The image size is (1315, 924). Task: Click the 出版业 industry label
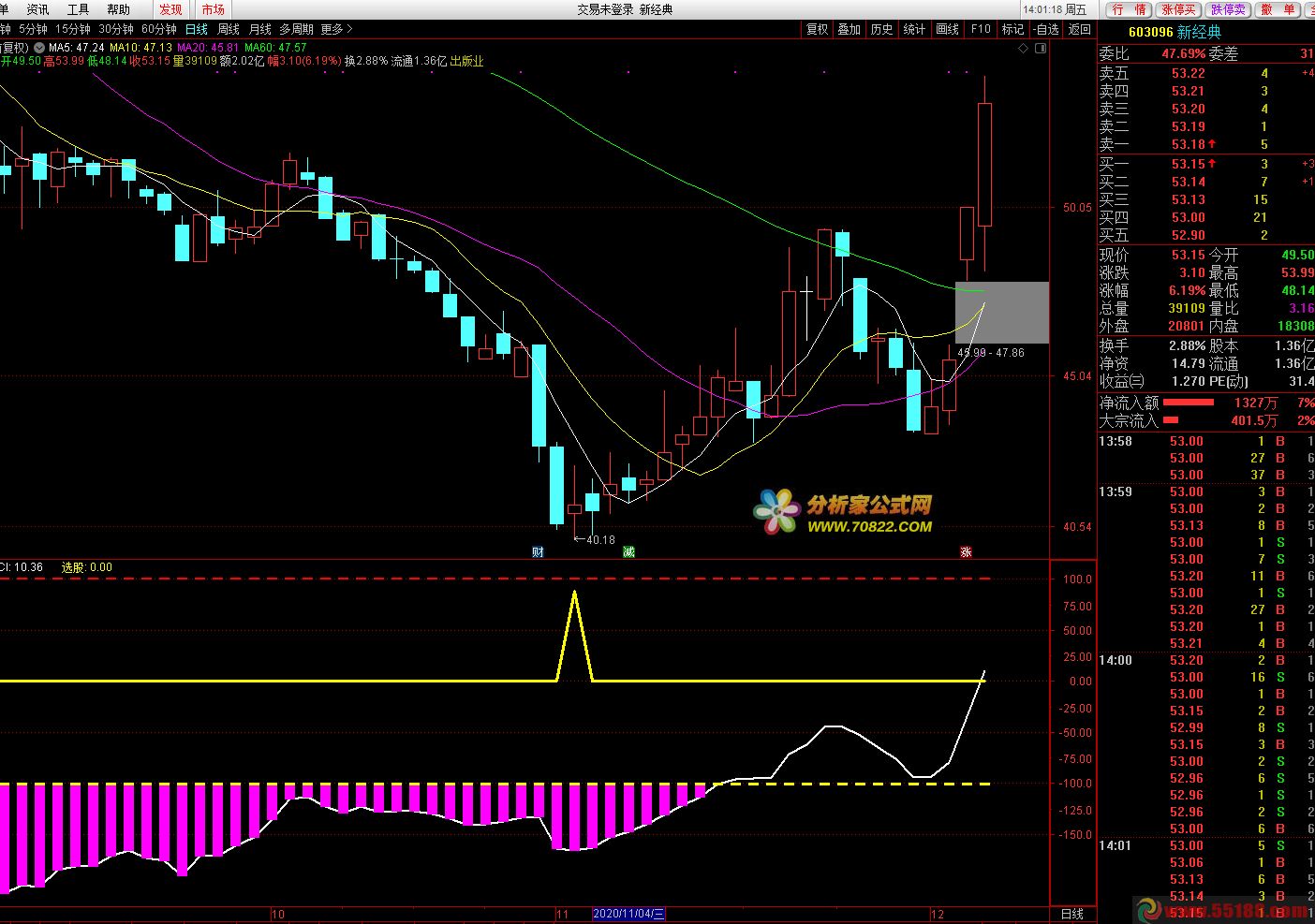click(x=466, y=61)
